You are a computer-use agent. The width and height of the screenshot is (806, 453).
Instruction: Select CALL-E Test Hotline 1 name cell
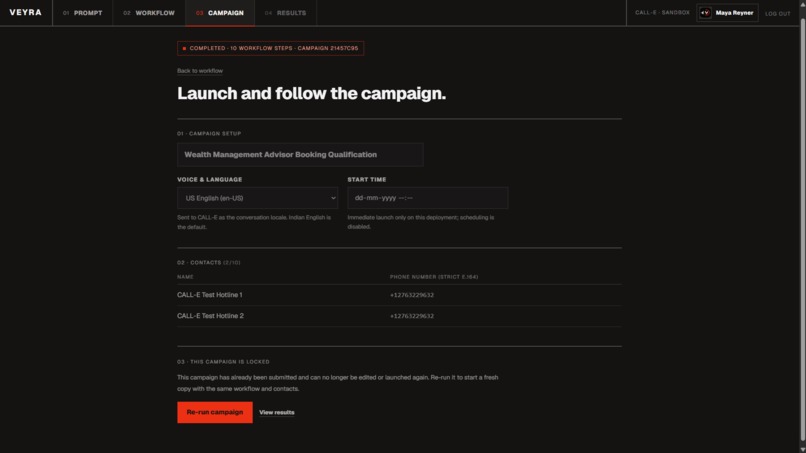210,295
